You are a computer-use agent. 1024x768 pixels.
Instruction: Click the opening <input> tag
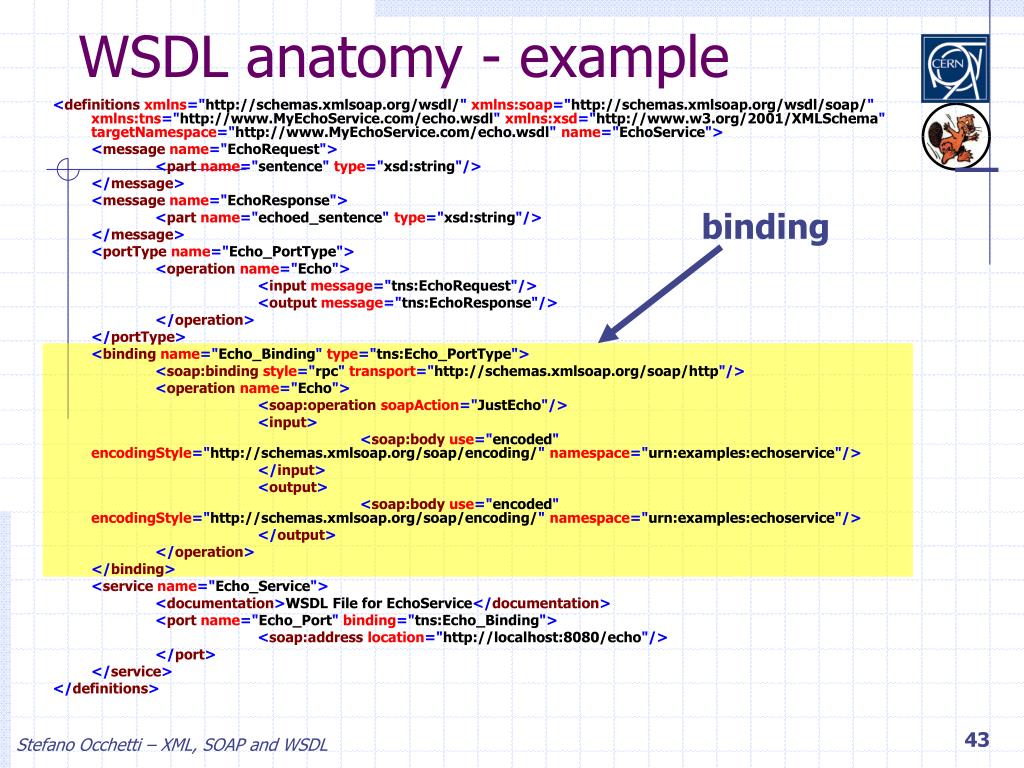tap(287, 423)
